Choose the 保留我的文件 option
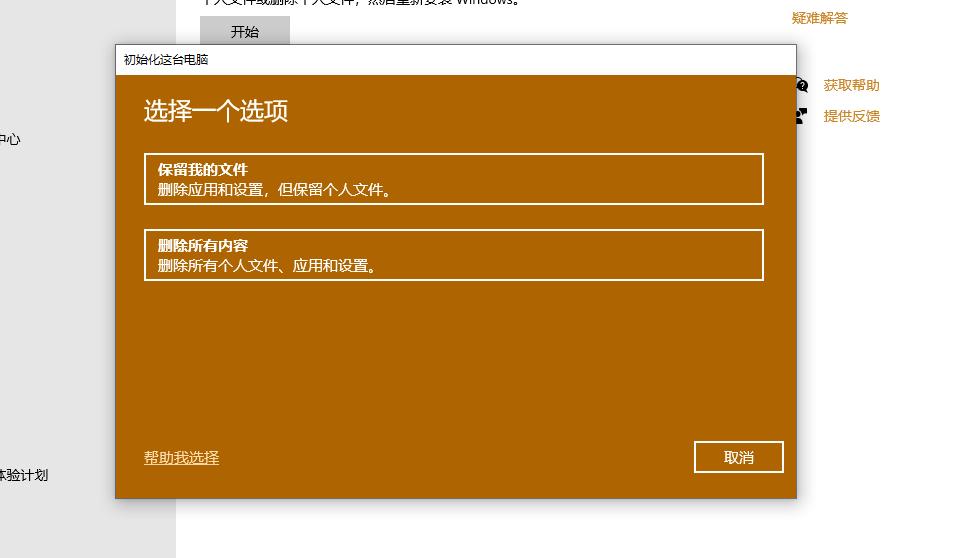This screenshot has width=957, height=558. 453,179
